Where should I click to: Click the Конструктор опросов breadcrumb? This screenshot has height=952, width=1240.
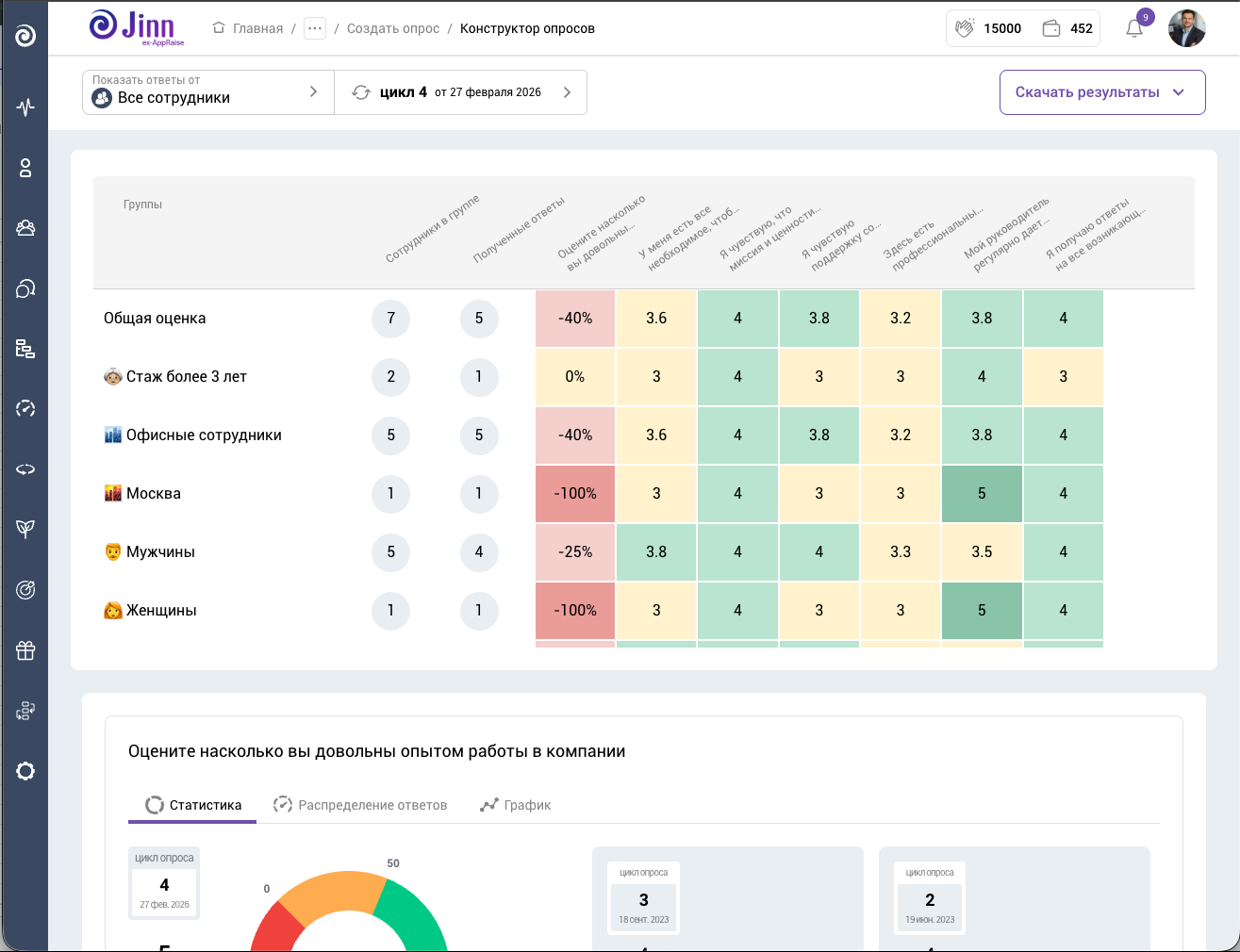tap(527, 28)
